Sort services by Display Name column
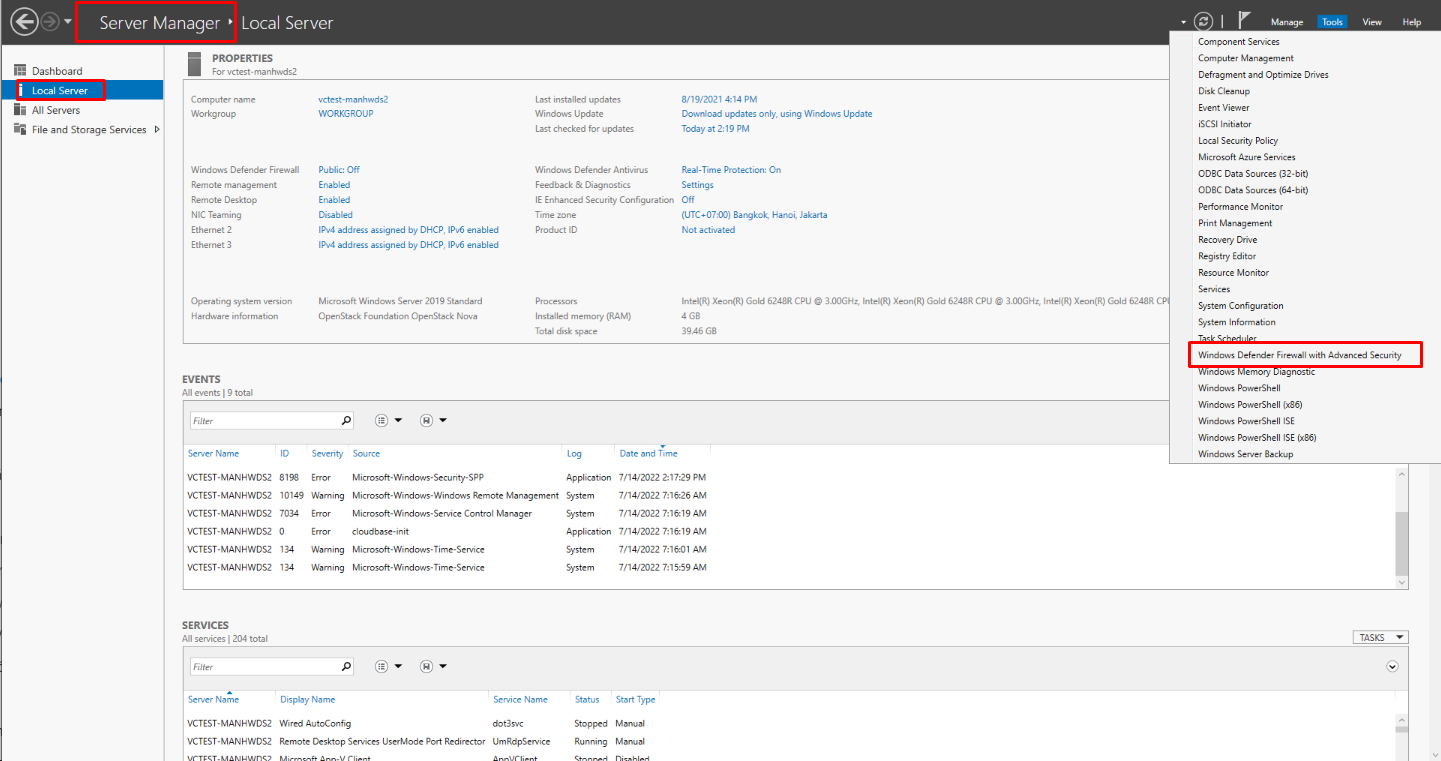 308,700
